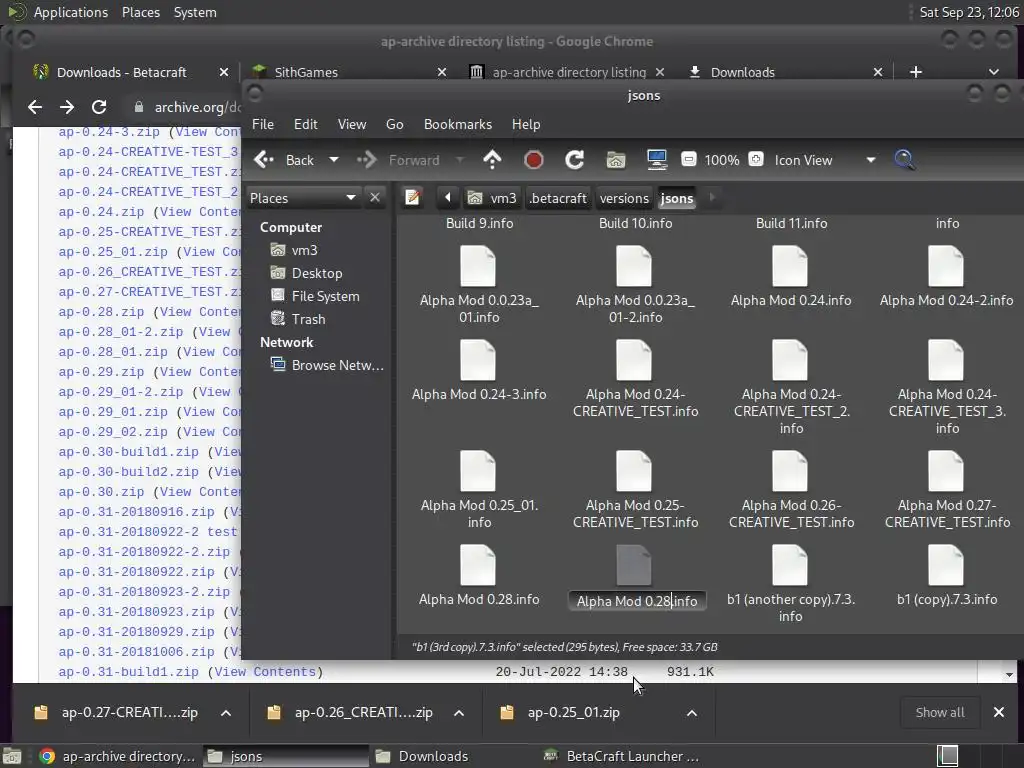This screenshot has width=1024, height=768.
Task: Reload the archive.org page in Chrome
Action: click(x=99, y=106)
